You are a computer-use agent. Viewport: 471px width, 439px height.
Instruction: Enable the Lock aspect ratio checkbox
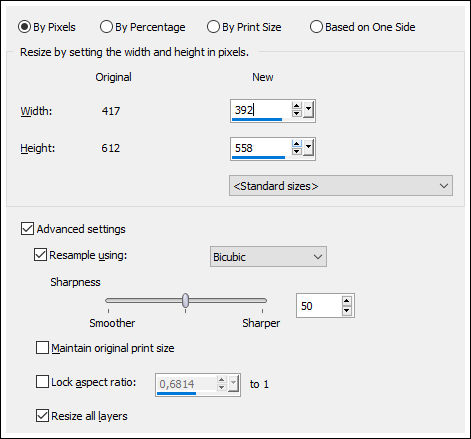(42, 382)
